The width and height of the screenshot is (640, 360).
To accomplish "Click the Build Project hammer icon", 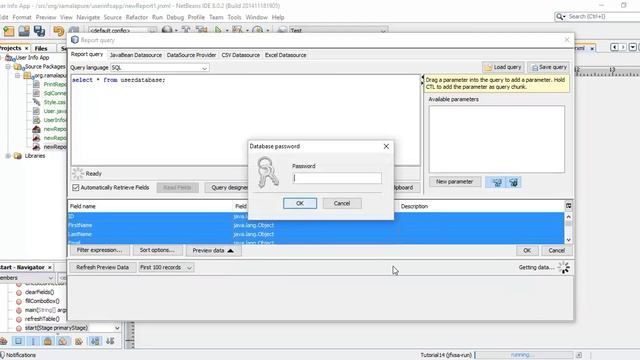I will point(186,30).
